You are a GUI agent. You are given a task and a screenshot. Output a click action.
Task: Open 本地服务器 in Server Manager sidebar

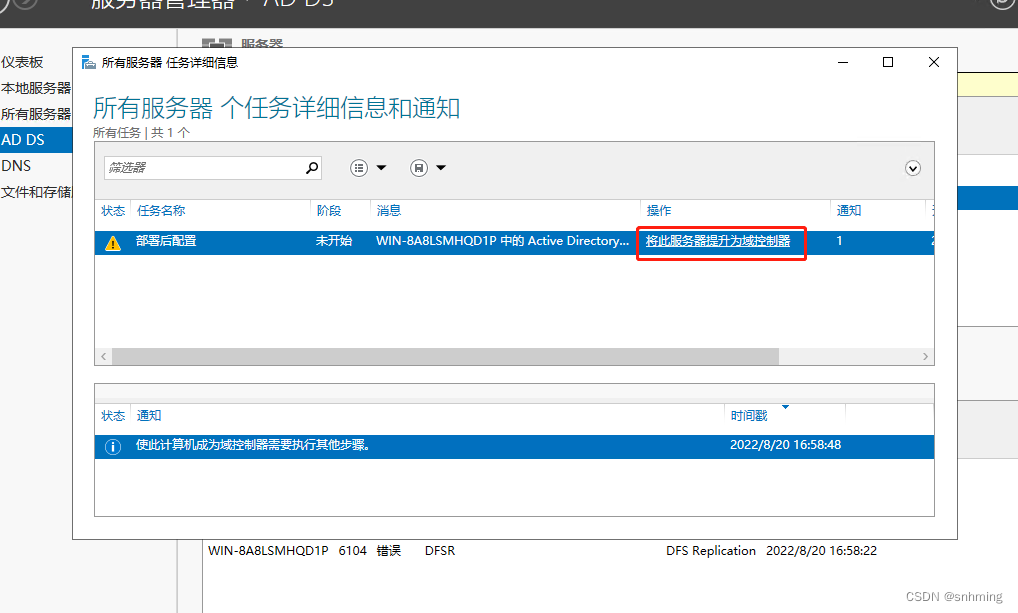pos(36,88)
